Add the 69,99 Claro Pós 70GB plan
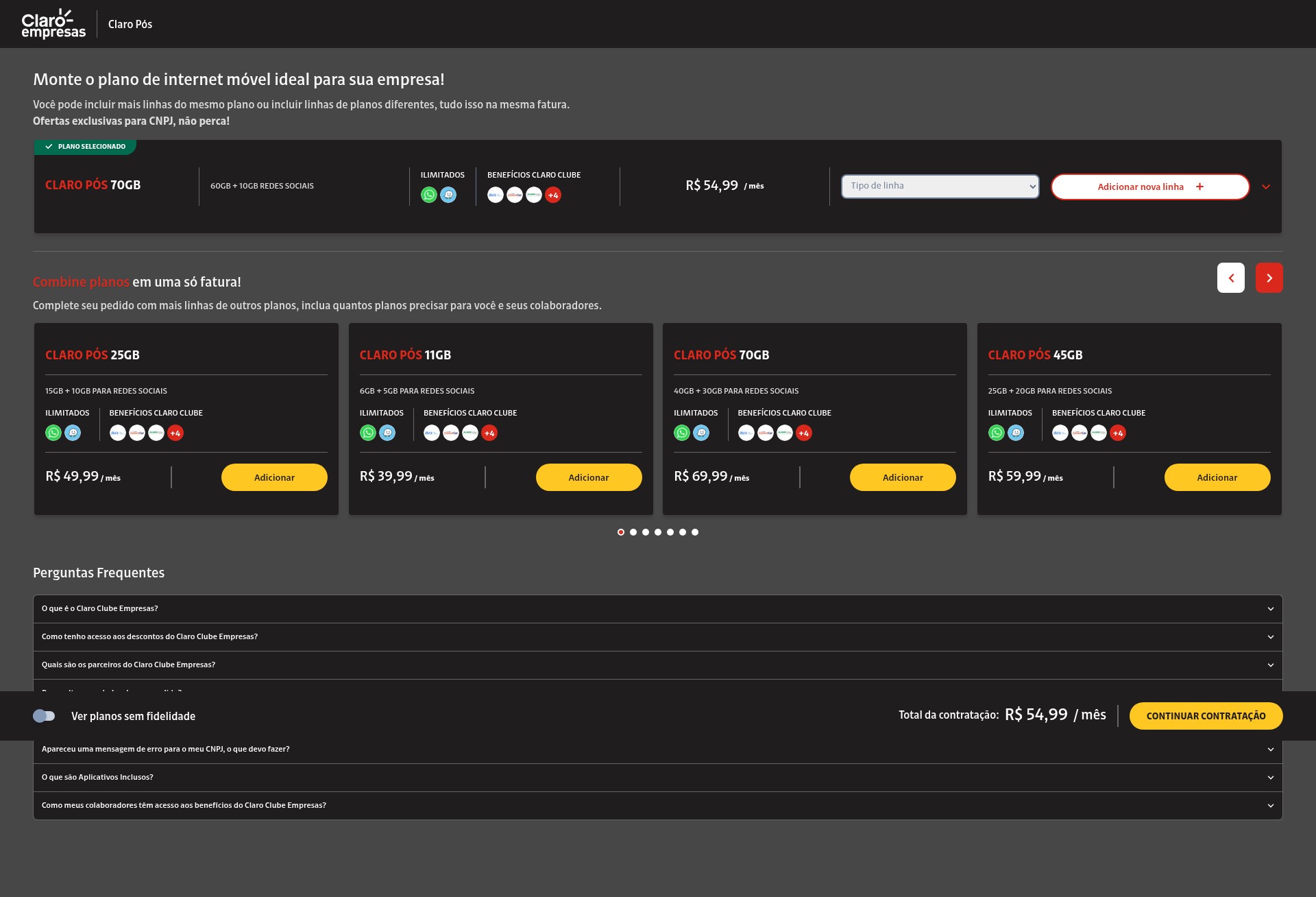This screenshot has height=897, width=1316. point(903,477)
